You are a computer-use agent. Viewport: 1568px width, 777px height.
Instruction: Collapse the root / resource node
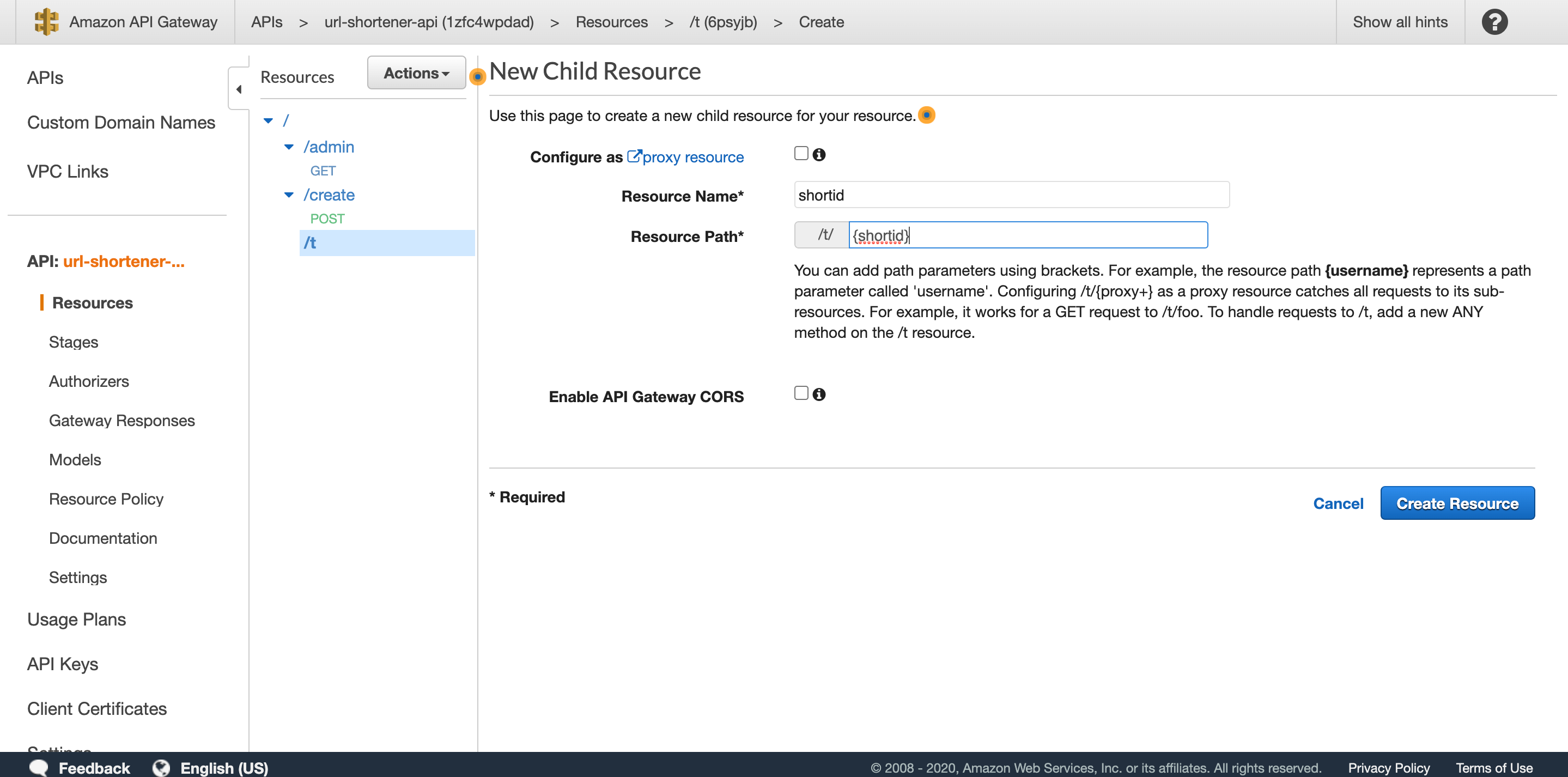269,120
